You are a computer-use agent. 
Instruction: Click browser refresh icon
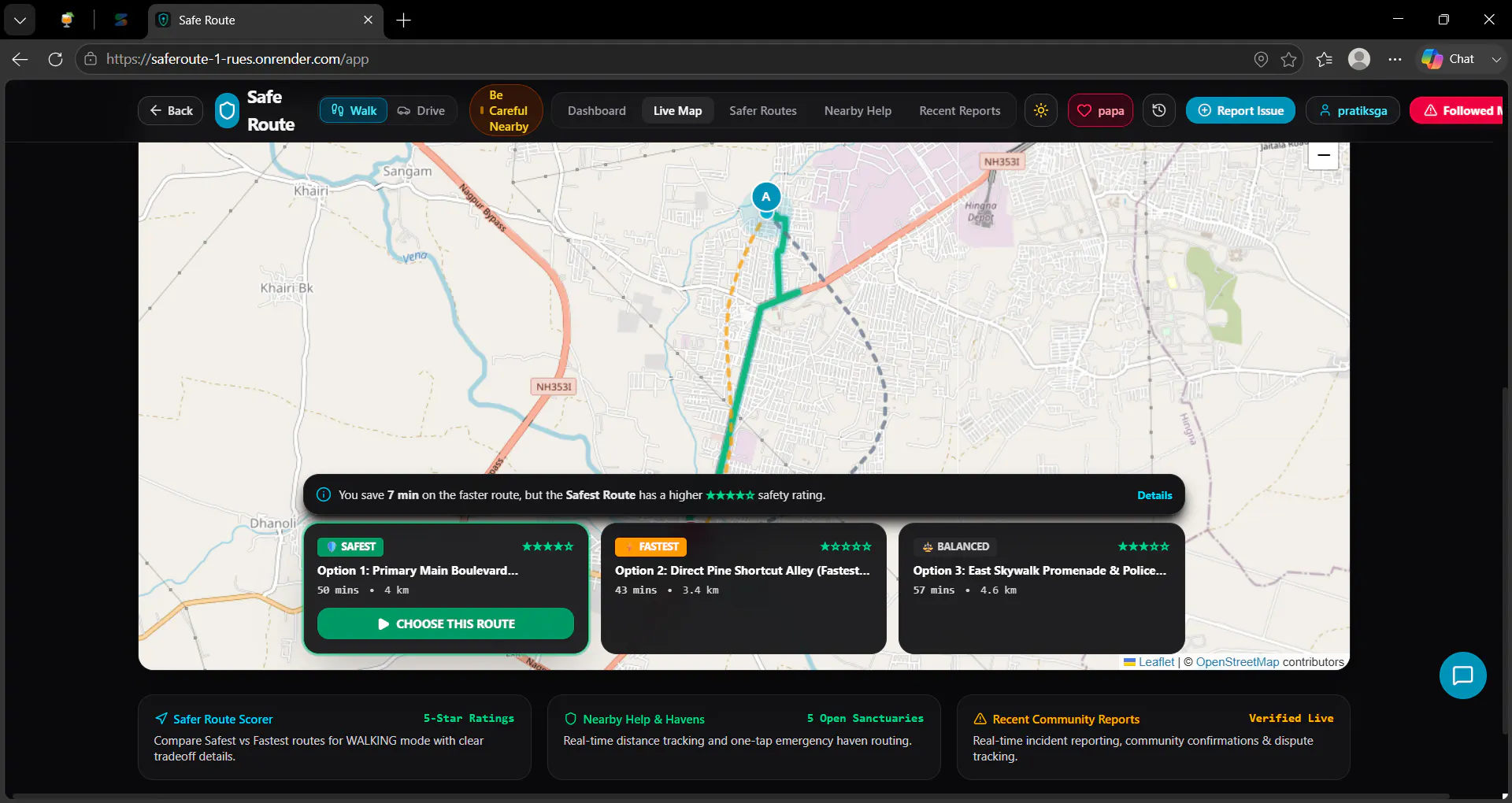click(x=55, y=59)
